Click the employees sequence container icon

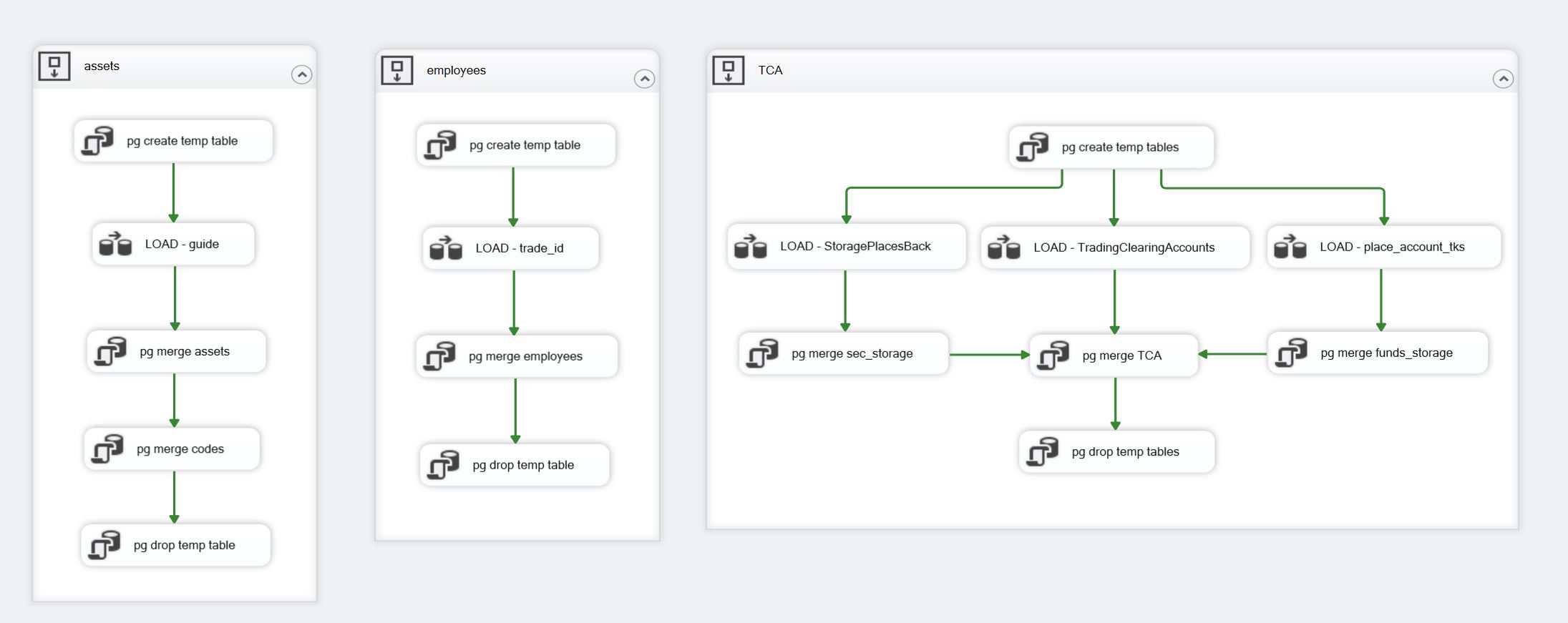pos(397,71)
